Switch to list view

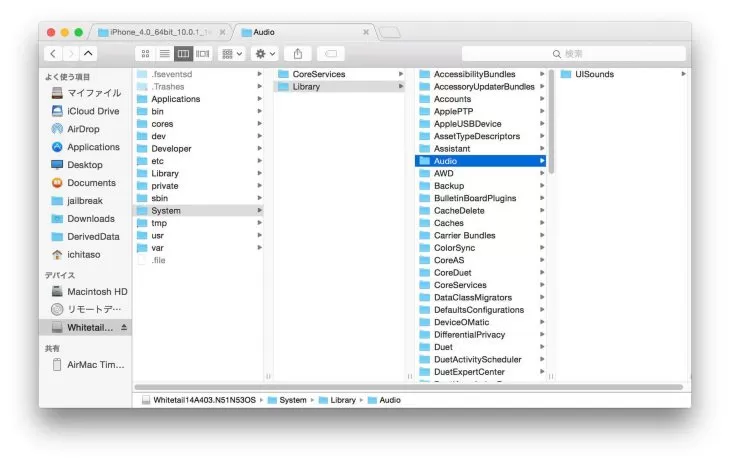click(x=164, y=54)
